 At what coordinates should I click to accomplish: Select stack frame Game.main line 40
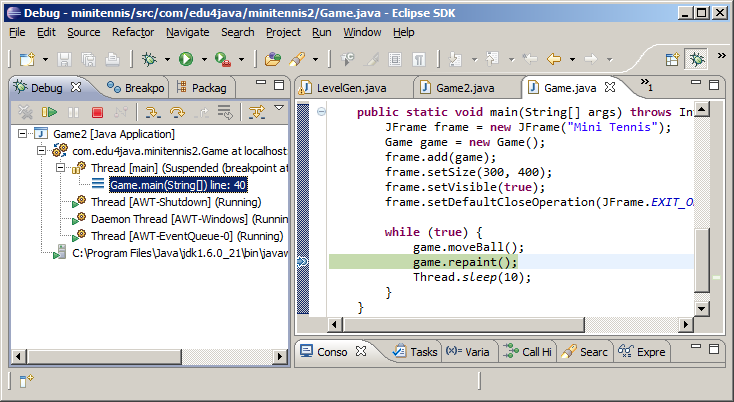[x=178, y=185]
